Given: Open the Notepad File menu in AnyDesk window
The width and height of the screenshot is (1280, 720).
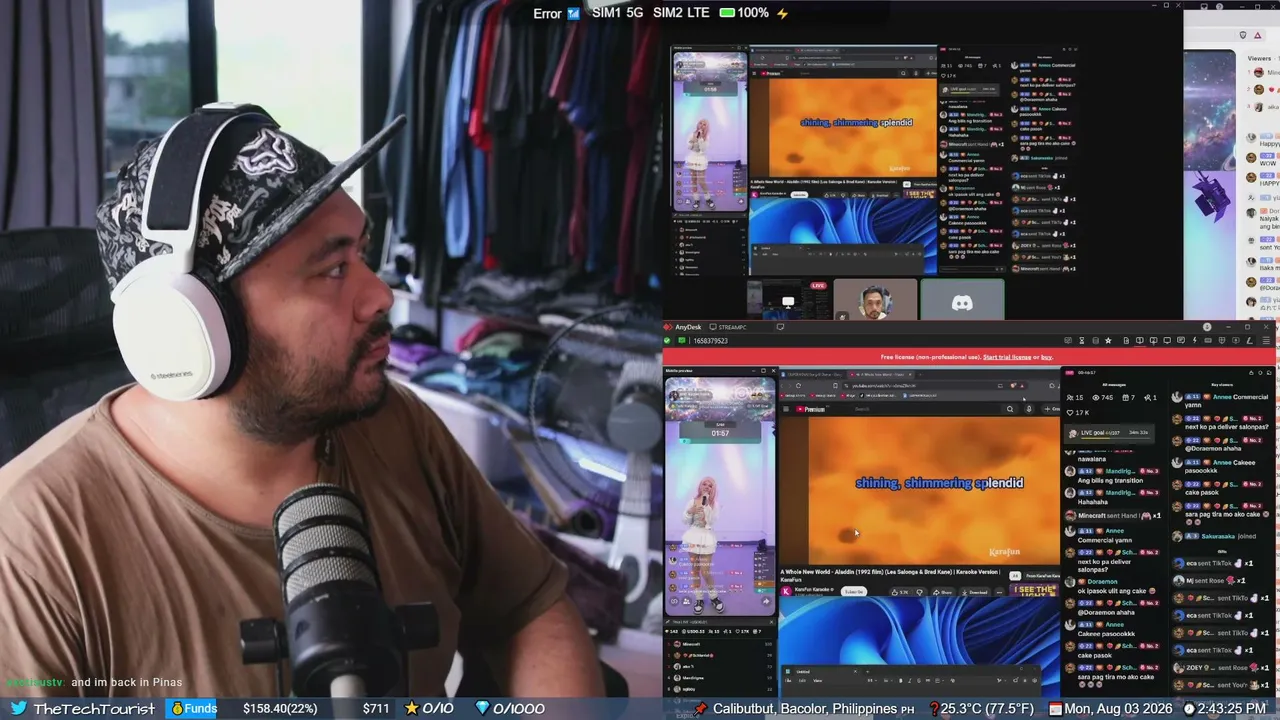Looking at the screenshot, I should [786, 680].
